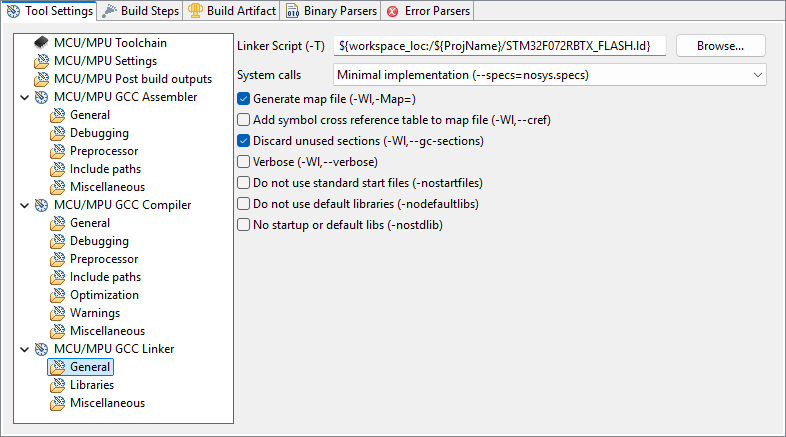Click the MCU/MPU Settings folder icon
786x437 pixels.
tap(42, 61)
